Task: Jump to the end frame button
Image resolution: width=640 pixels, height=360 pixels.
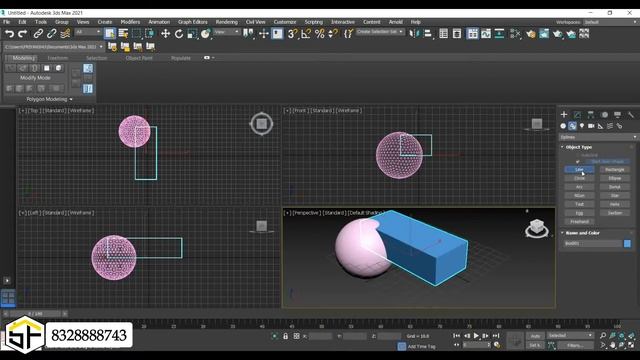Action: [496, 336]
